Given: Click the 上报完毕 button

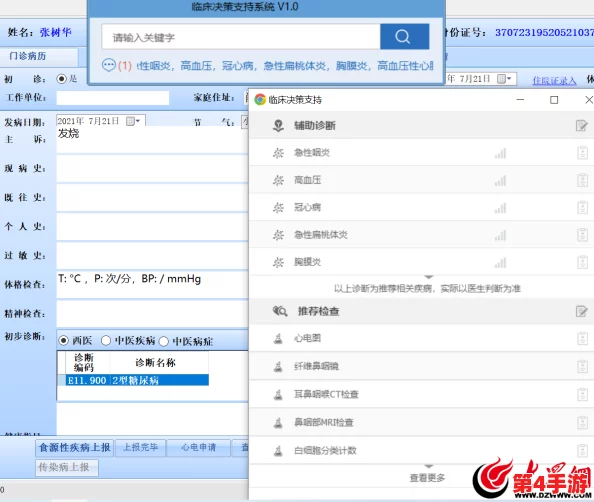Looking at the screenshot, I should point(141,448).
